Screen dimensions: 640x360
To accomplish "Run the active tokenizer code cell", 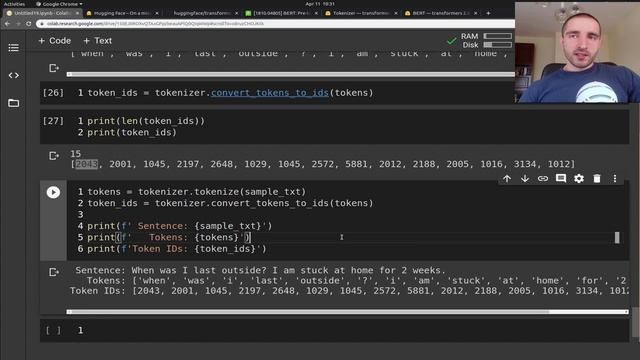I will coord(53,192).
